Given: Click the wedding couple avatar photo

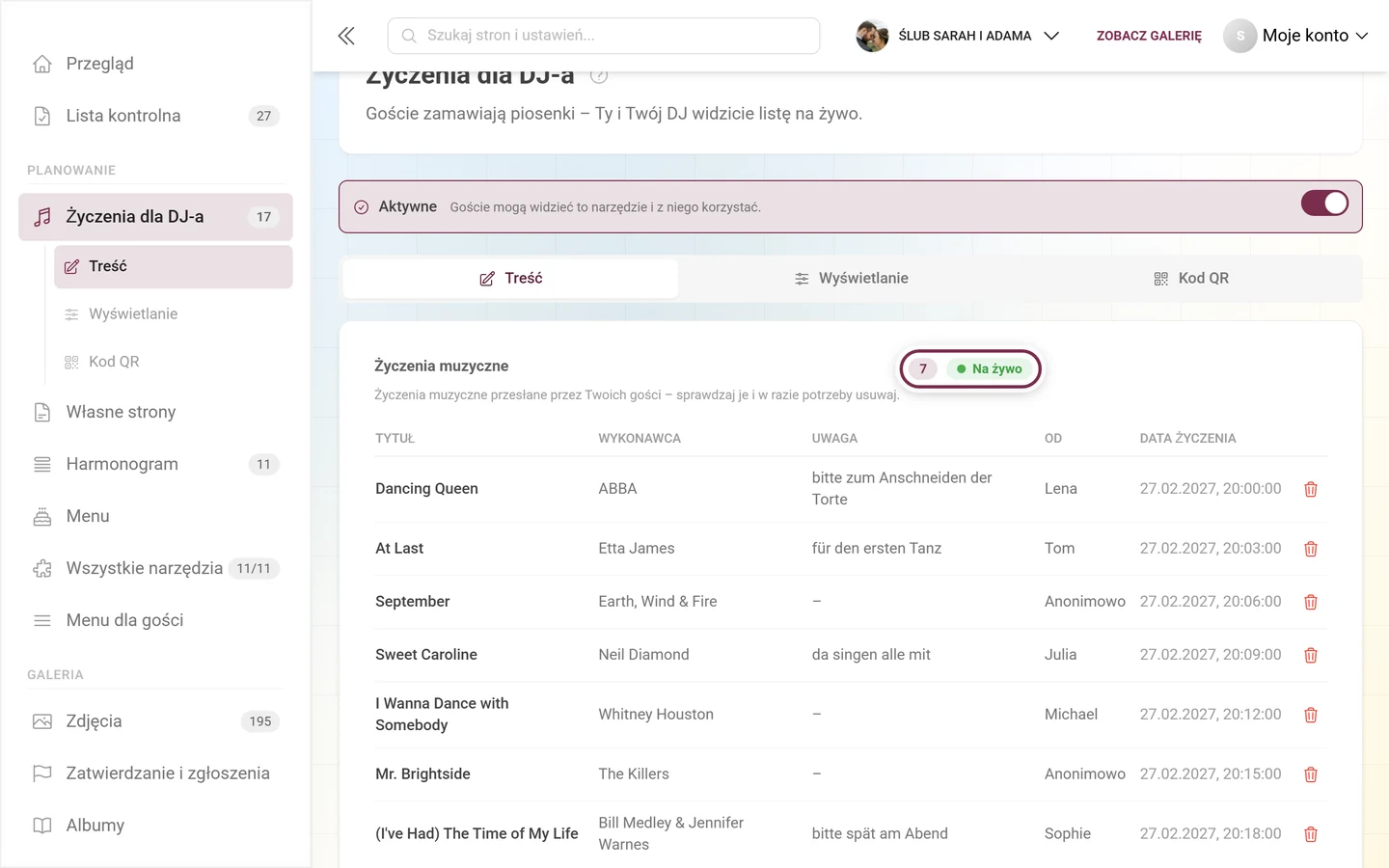Looking at the screenshot, I should [x=872, y=36].
